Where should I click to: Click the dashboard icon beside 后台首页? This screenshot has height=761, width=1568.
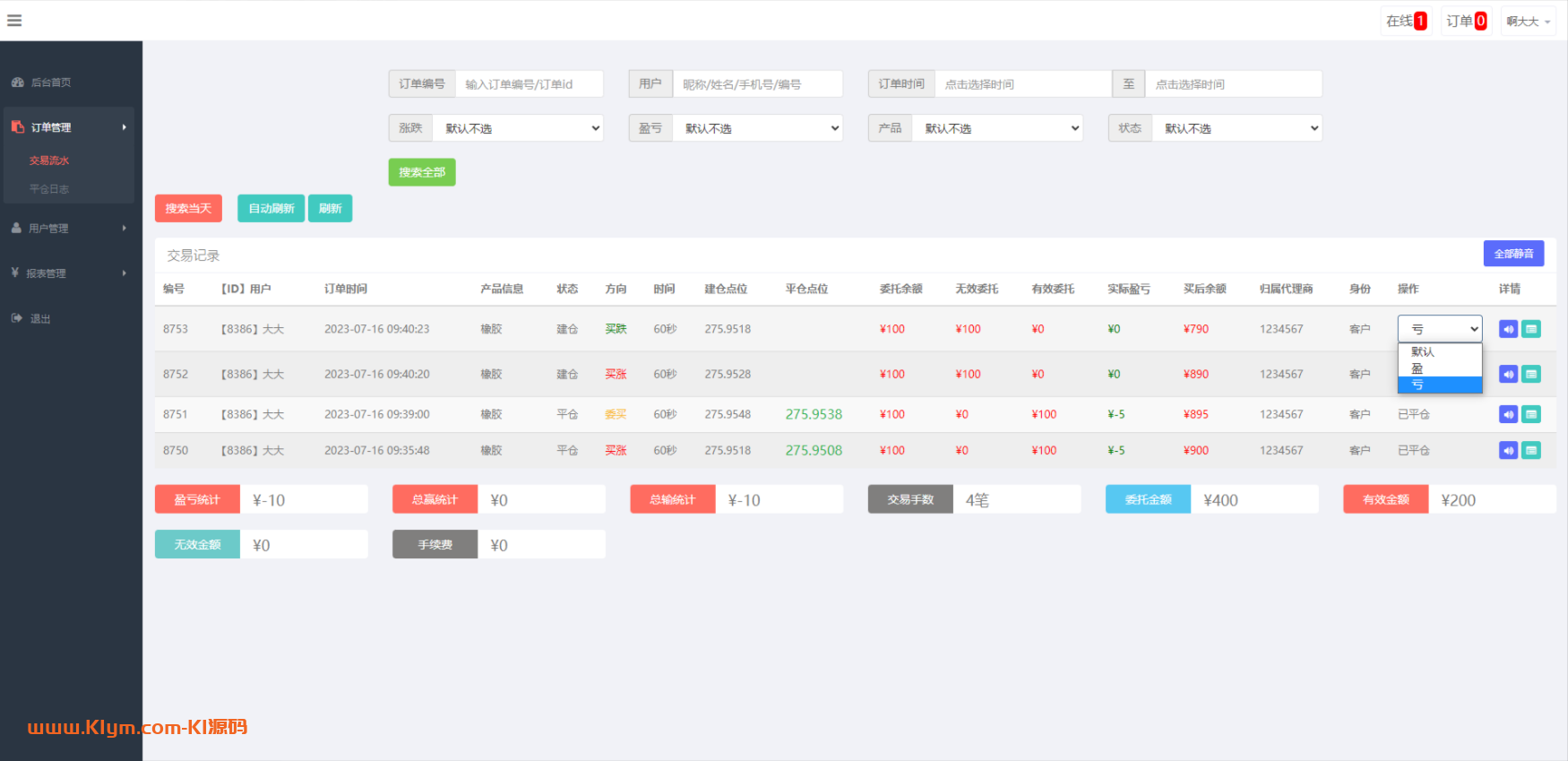[17, 82]
